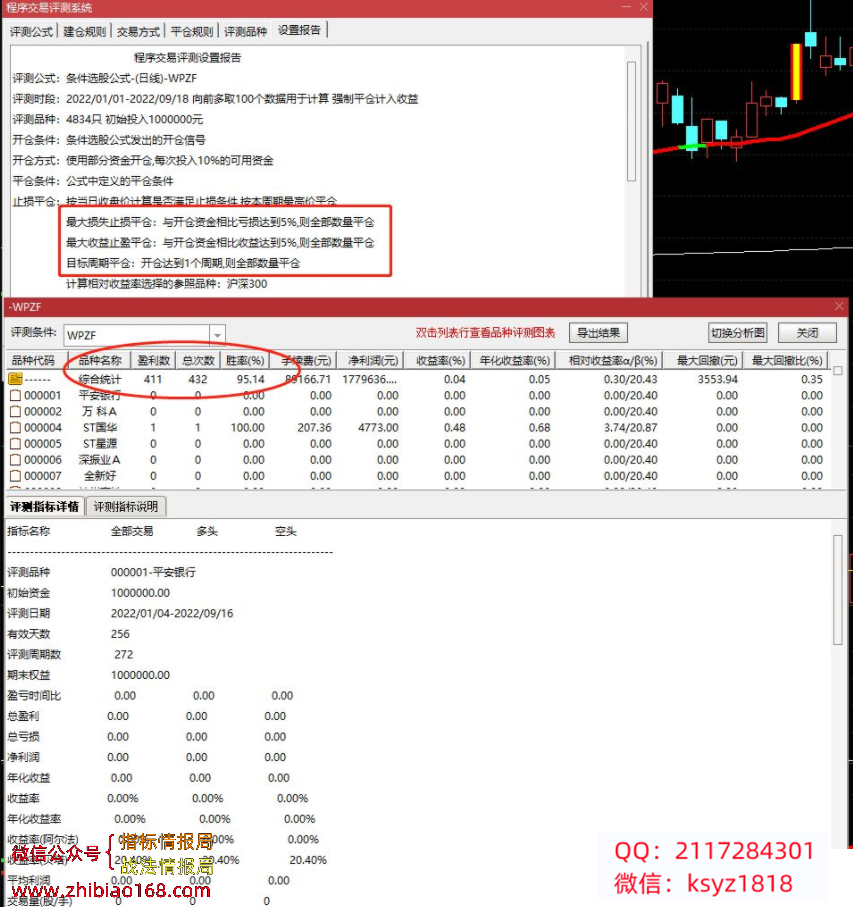Click the folder icon on 综合统计 row

(x=16, y=379)
